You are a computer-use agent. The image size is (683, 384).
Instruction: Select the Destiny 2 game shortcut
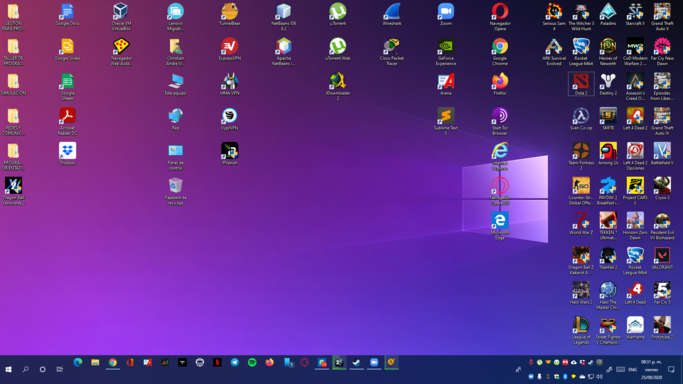pyautogui.click(x=608, y=84)
